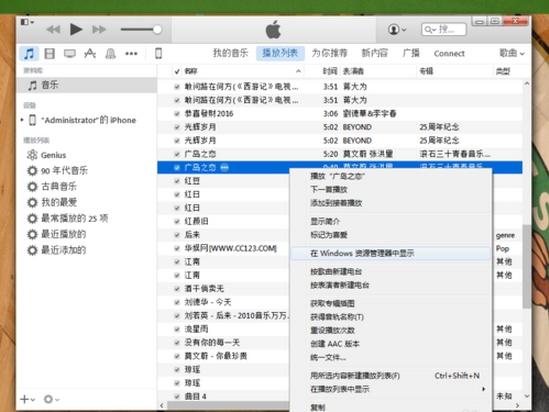Image resolution: width=549 pixels, height=412 pixels.
Task: Open the 最近添加的 smart playlist
Action: coord(63,250)
